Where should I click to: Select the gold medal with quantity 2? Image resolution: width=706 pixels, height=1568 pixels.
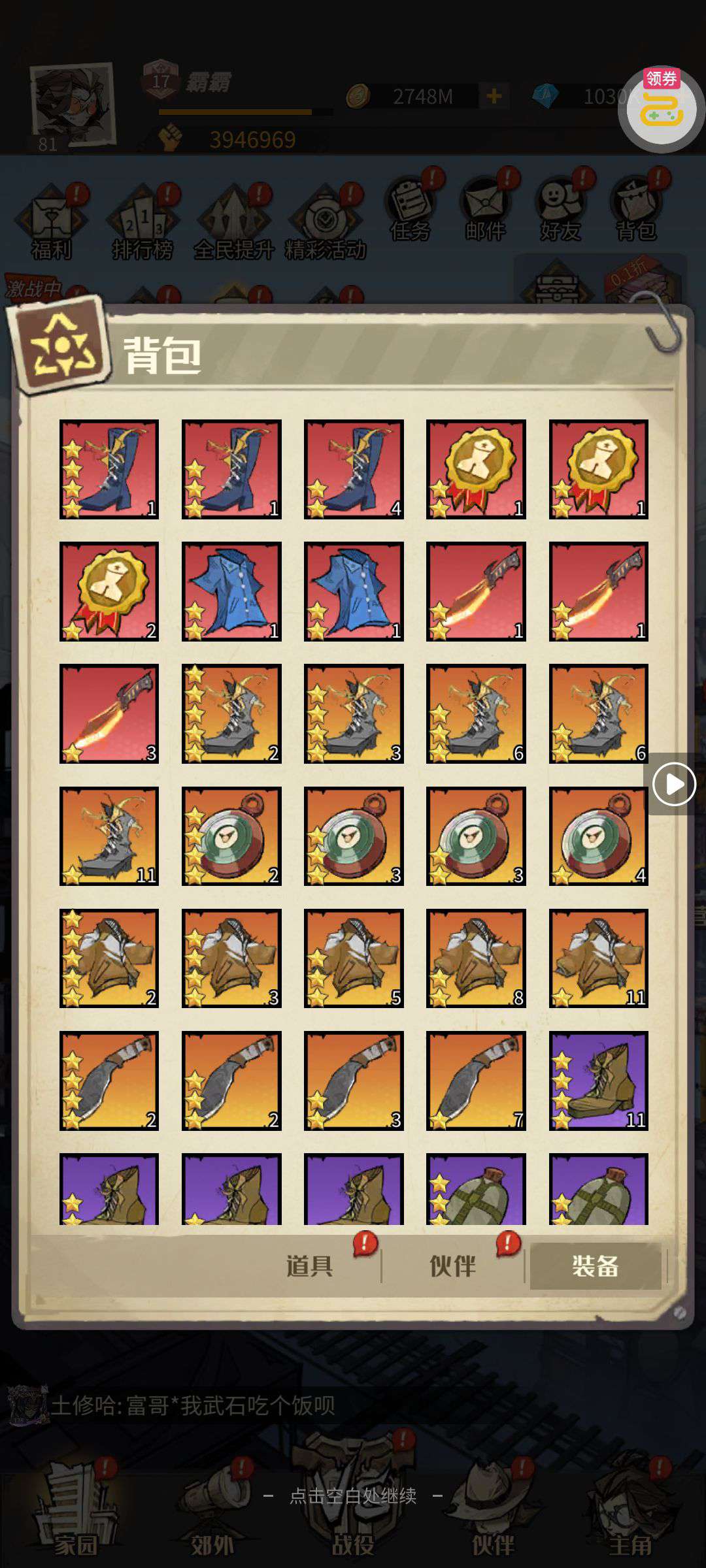[x=109, y=591]
